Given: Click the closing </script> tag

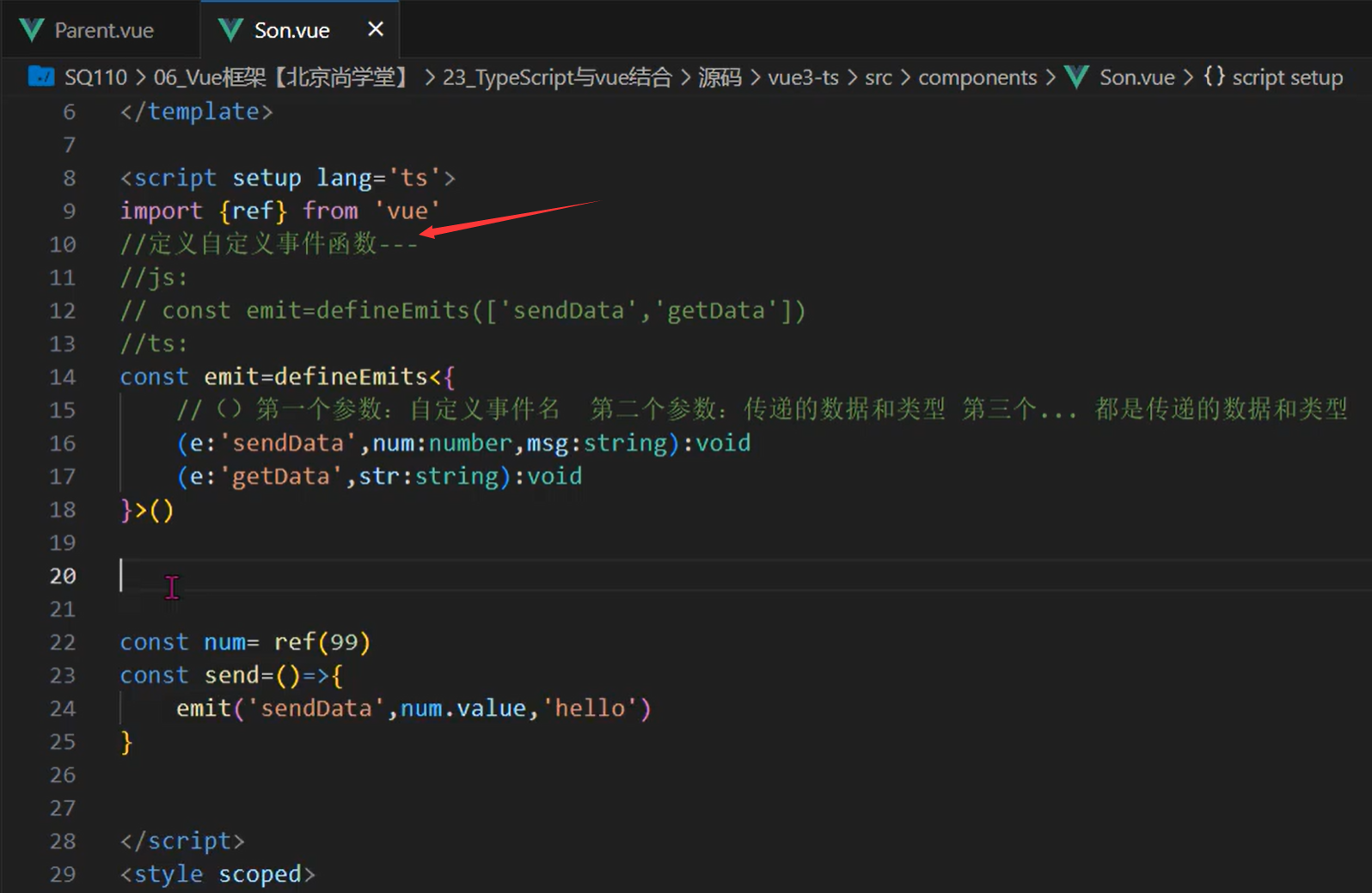Looking at the screenshot, I should pos(182,841).
